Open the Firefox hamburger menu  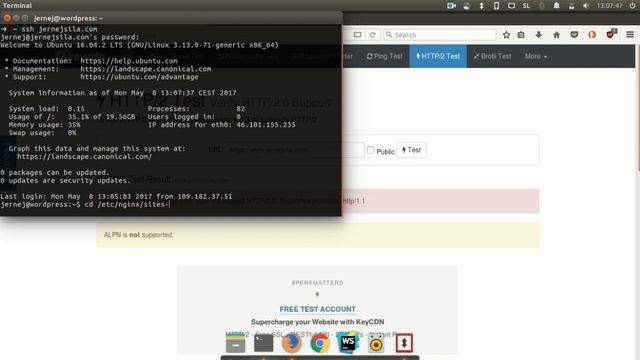tap(630, 35)
